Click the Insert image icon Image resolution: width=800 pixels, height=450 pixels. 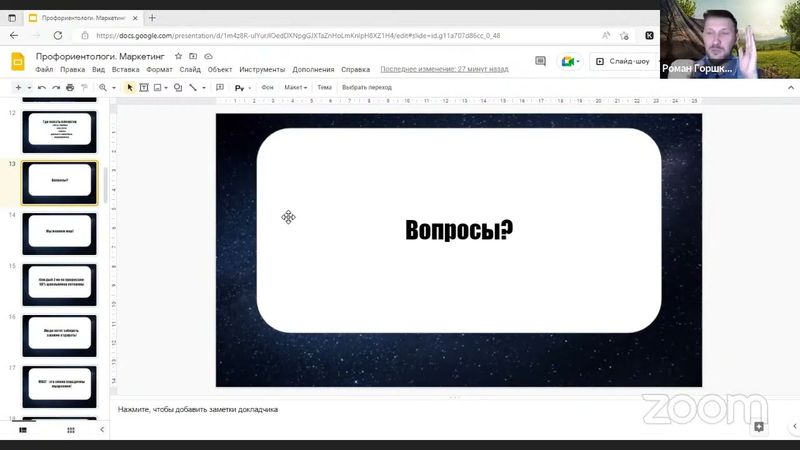158,88
